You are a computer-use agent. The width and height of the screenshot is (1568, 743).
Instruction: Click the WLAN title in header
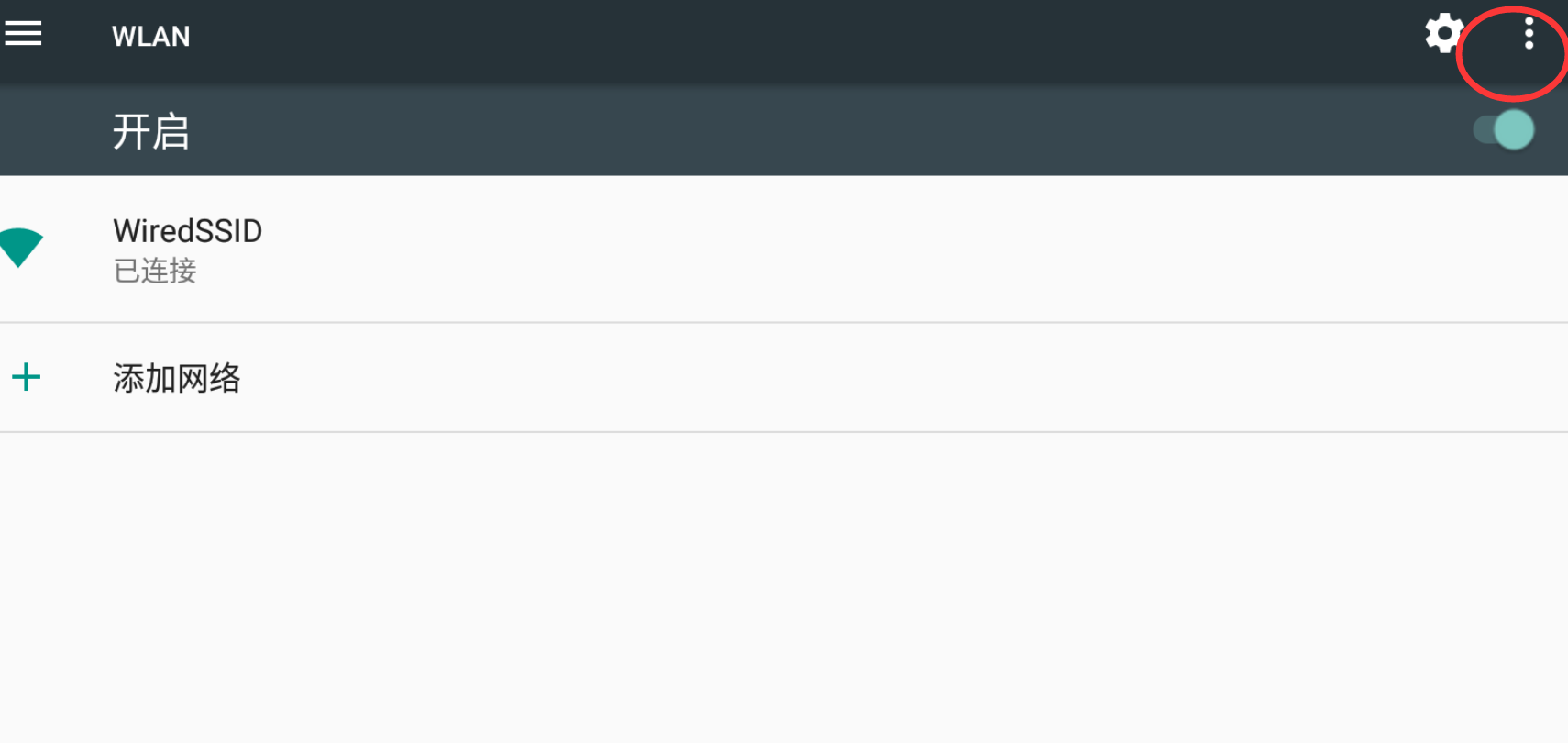coord(150,36)
